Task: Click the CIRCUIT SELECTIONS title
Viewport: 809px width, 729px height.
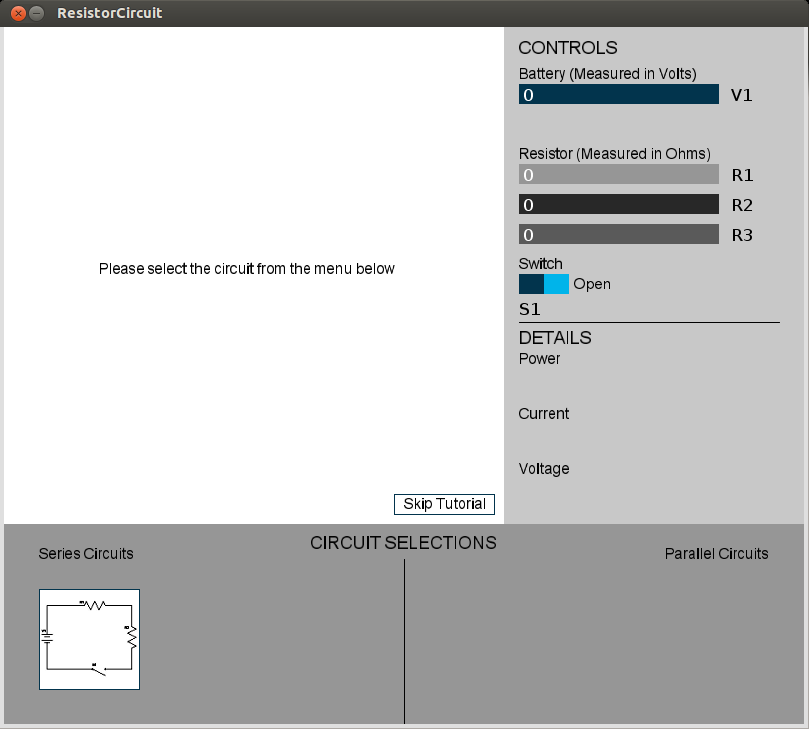Action: pyautogui.click(x=403, y=543)
